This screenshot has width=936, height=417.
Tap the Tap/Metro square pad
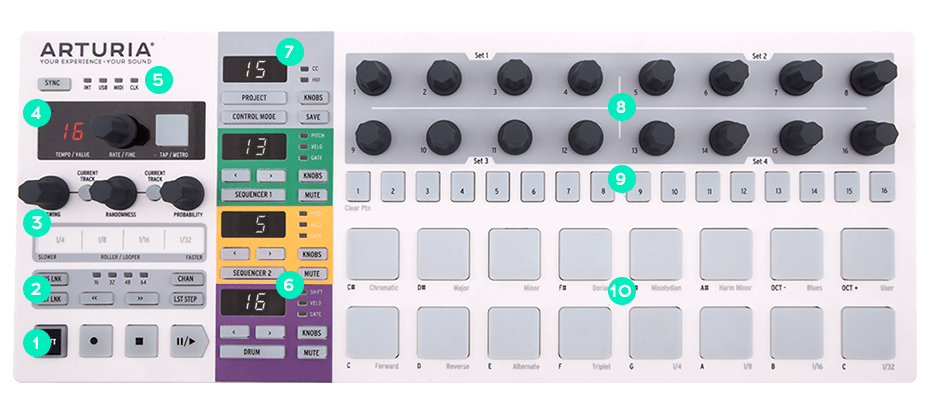click(172, 128)
